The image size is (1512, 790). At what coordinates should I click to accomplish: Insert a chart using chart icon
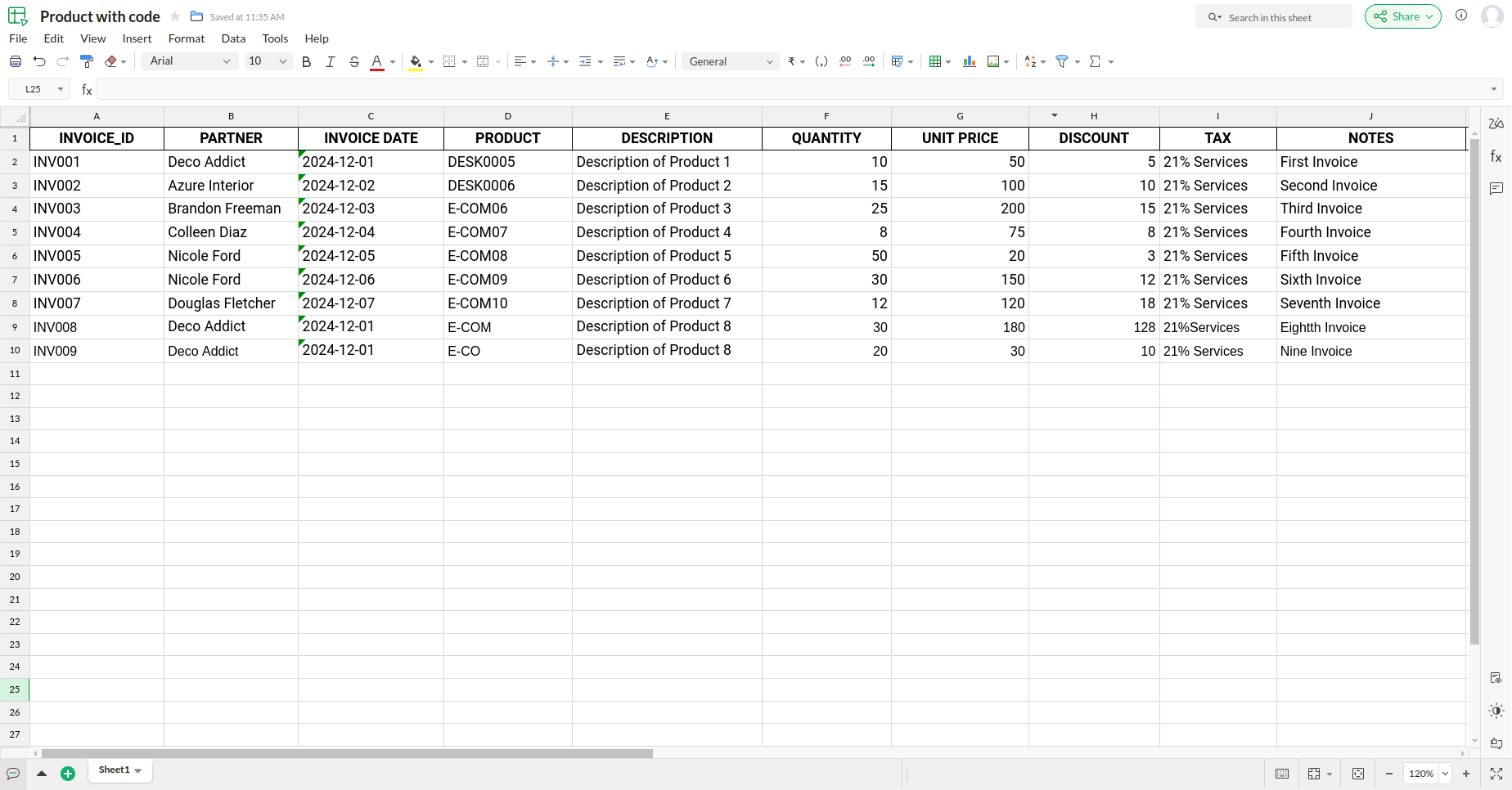tap(970, 61)
